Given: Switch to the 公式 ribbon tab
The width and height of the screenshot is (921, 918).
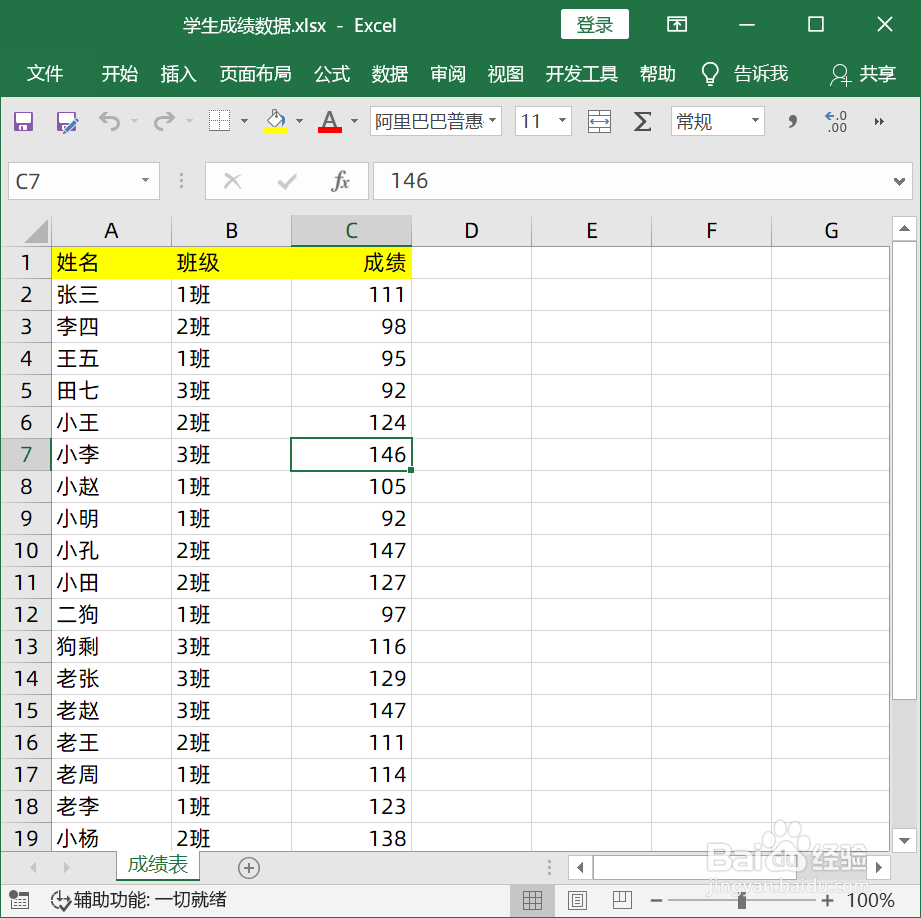Looking at the screenshot, I should [331, 74].
